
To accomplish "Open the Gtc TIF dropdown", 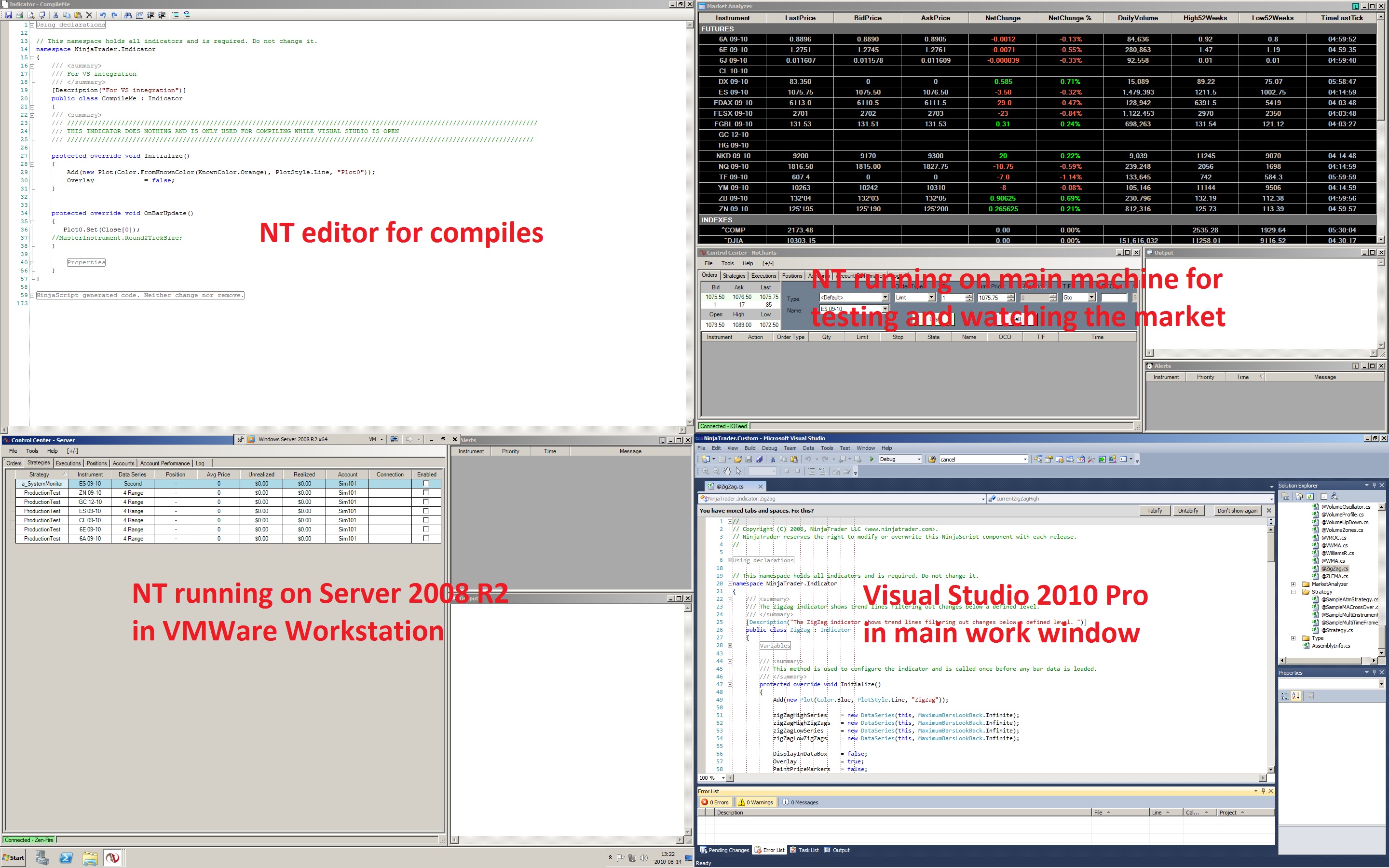I will [1092, 298].
